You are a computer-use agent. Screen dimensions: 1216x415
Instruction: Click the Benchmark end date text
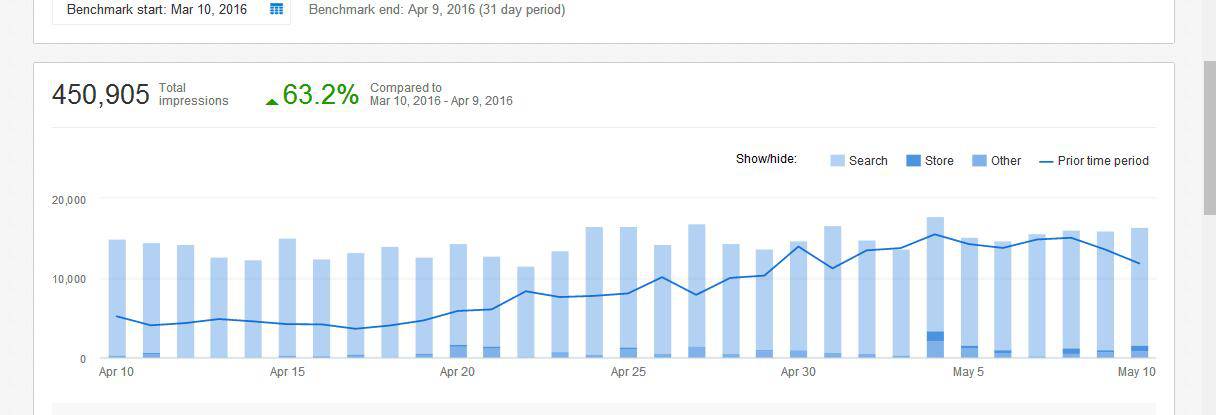436,10
